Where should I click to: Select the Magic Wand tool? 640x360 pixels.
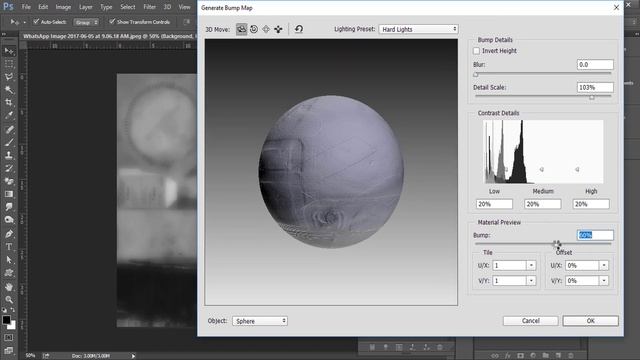point(9,90)
